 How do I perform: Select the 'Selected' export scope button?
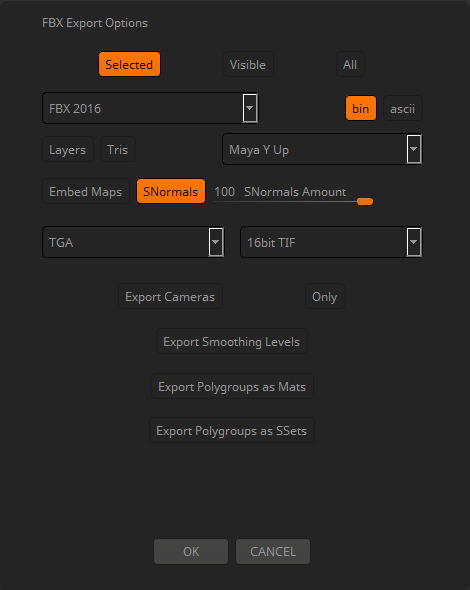pos(129,64)
